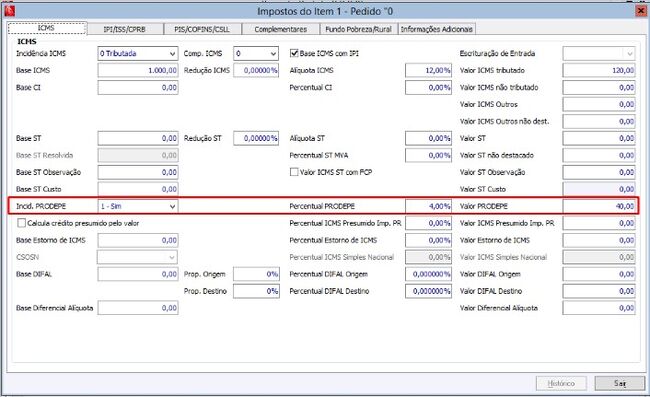The width and height of the screenshot is (650, 397).
Task: Click the Valor Estorno de ICMS field
Action: pyautogui.click(x=599, y=240)
